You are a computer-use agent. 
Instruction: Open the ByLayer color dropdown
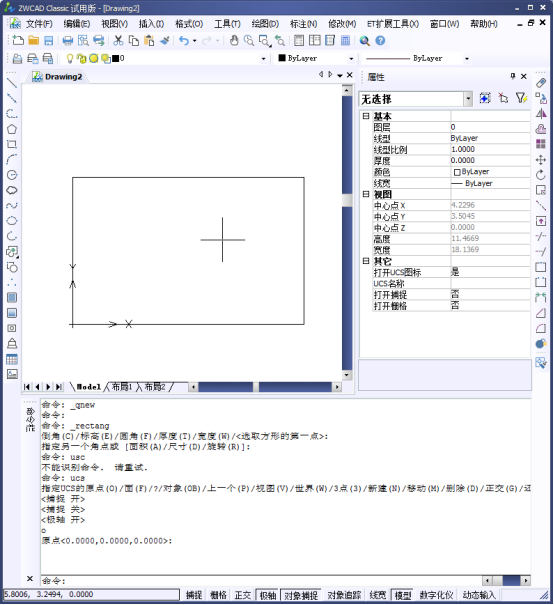point(351,59)
